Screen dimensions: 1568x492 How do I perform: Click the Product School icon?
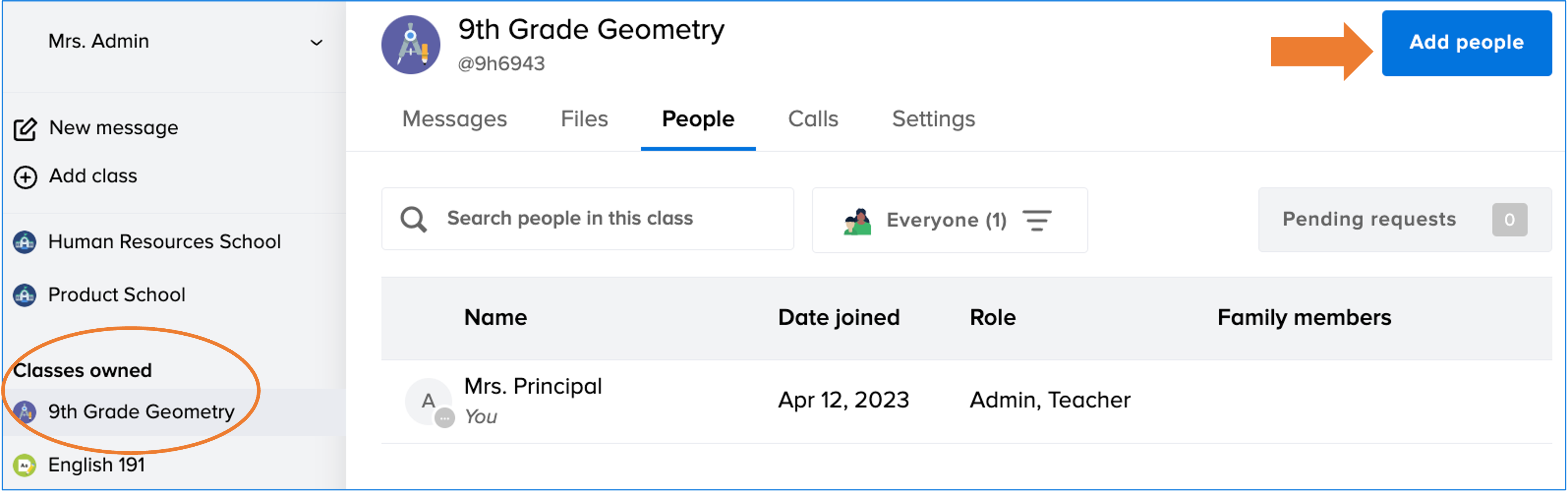[24, 295]
